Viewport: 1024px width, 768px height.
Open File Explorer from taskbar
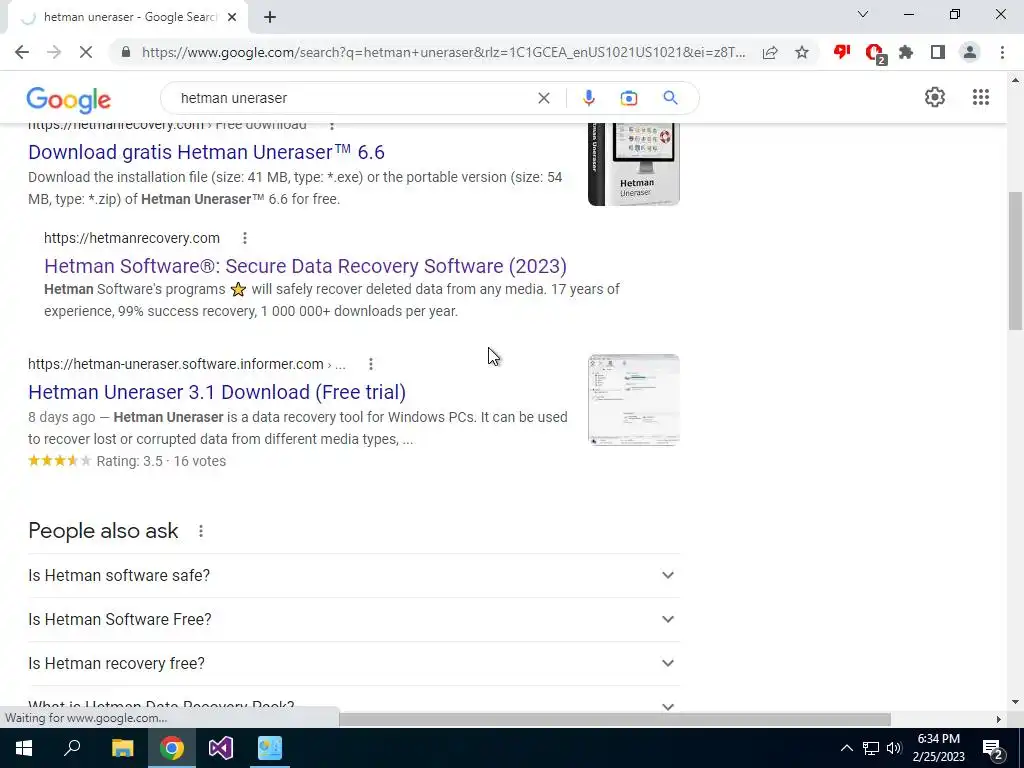[x=122, y=748]
